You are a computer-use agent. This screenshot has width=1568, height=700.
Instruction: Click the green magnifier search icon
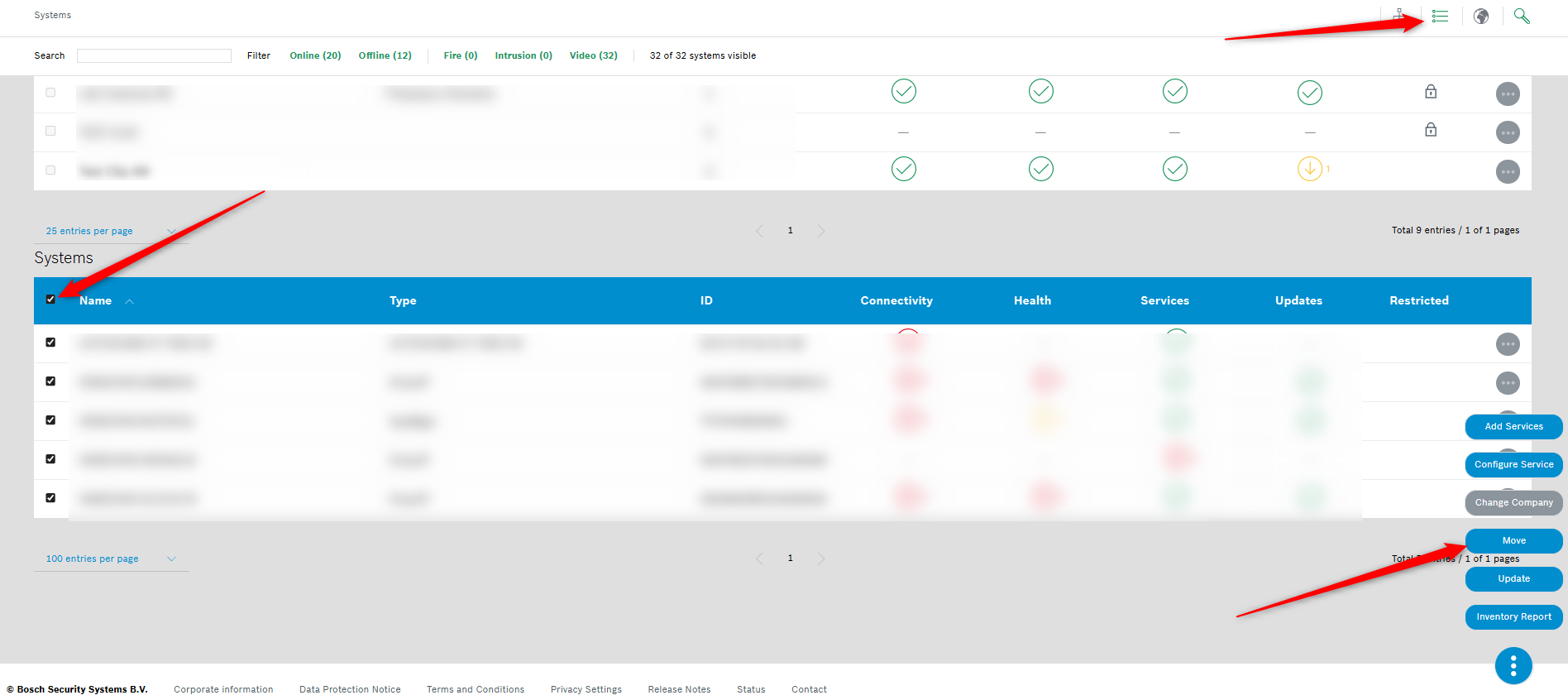pyautogui.click(x=1522, y=17)
